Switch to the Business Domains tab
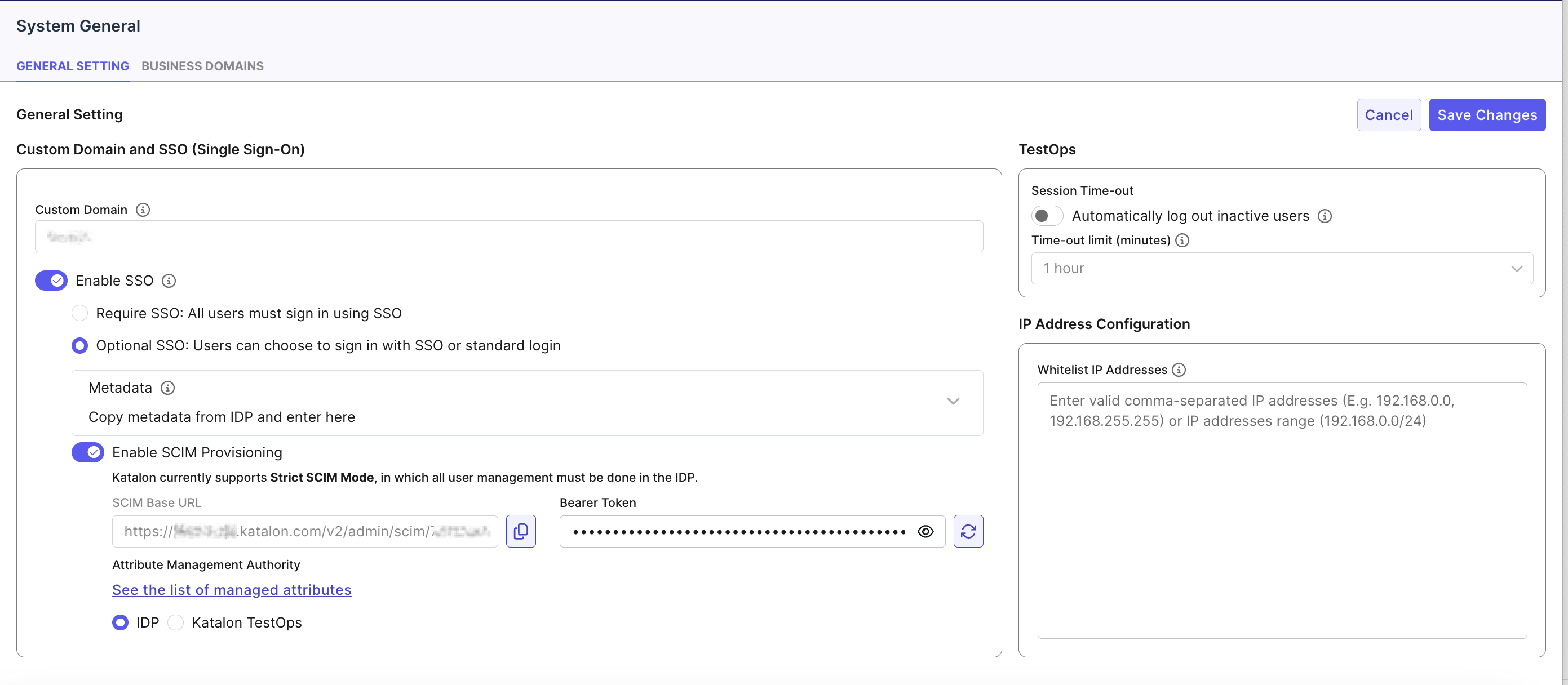 coord(202,66)
